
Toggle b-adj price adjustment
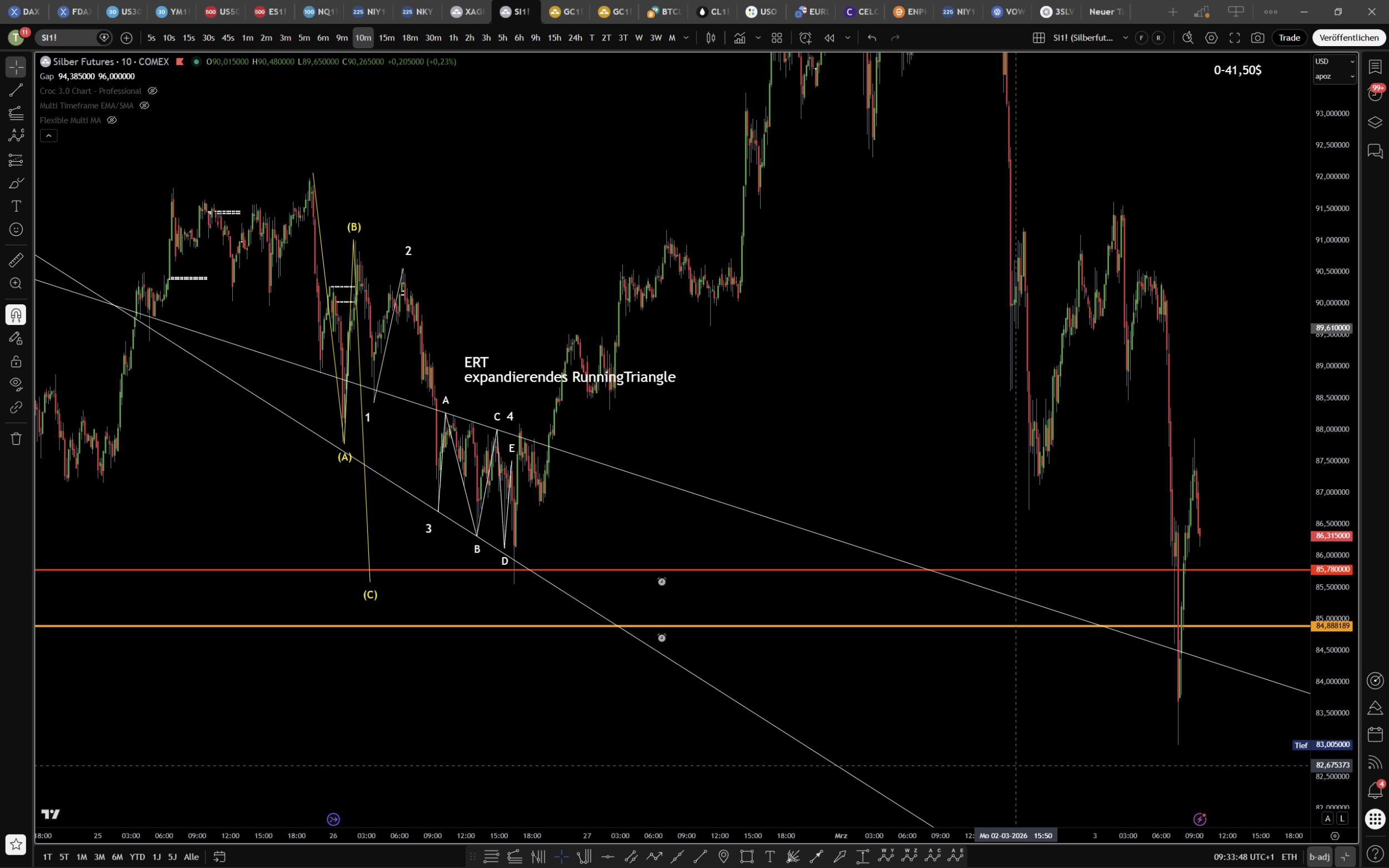1319,856
